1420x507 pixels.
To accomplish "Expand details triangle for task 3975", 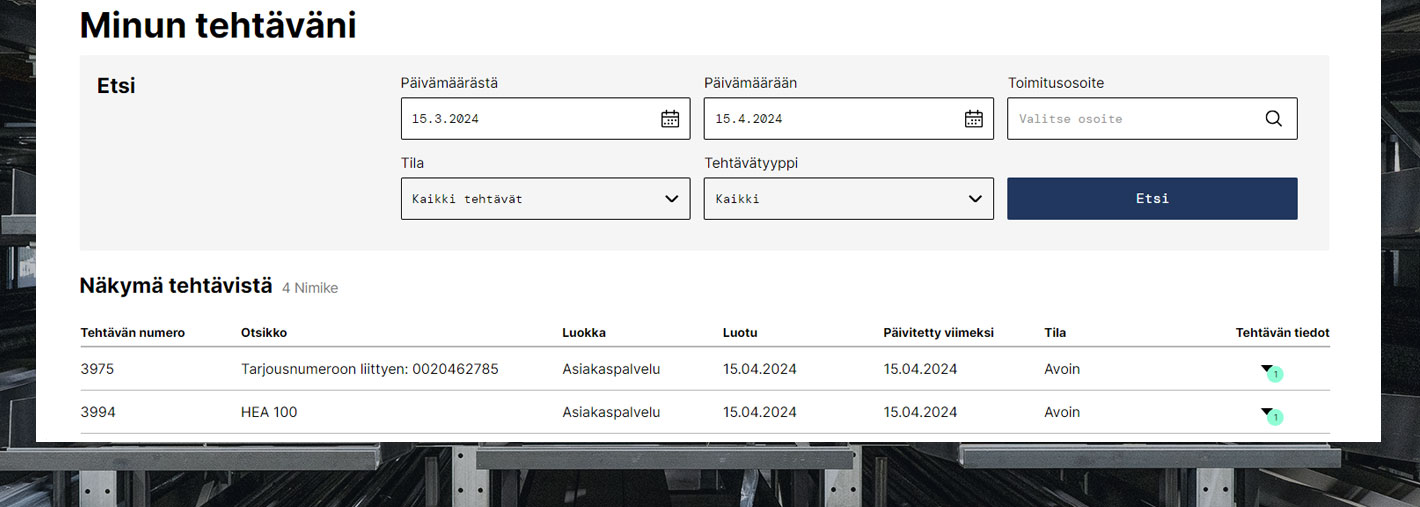I will pos(1266,368).
